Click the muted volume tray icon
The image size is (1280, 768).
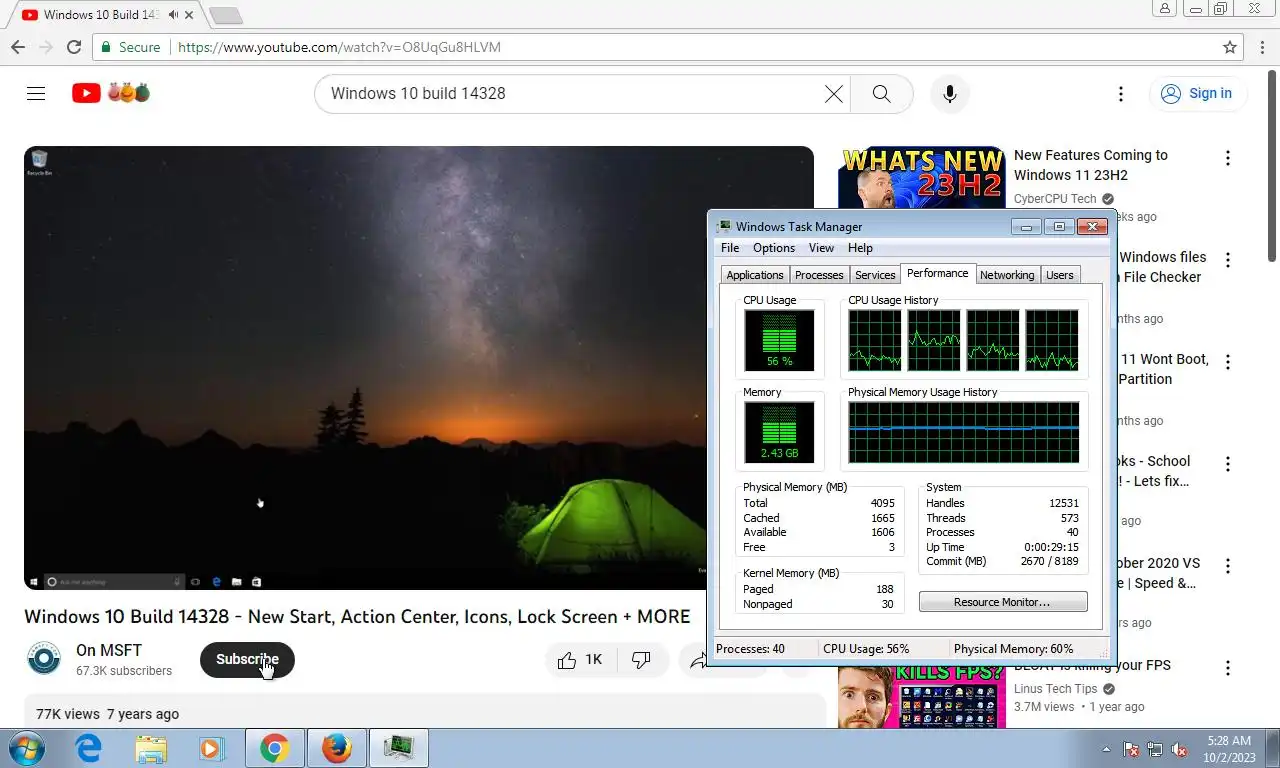point(1179,748)
